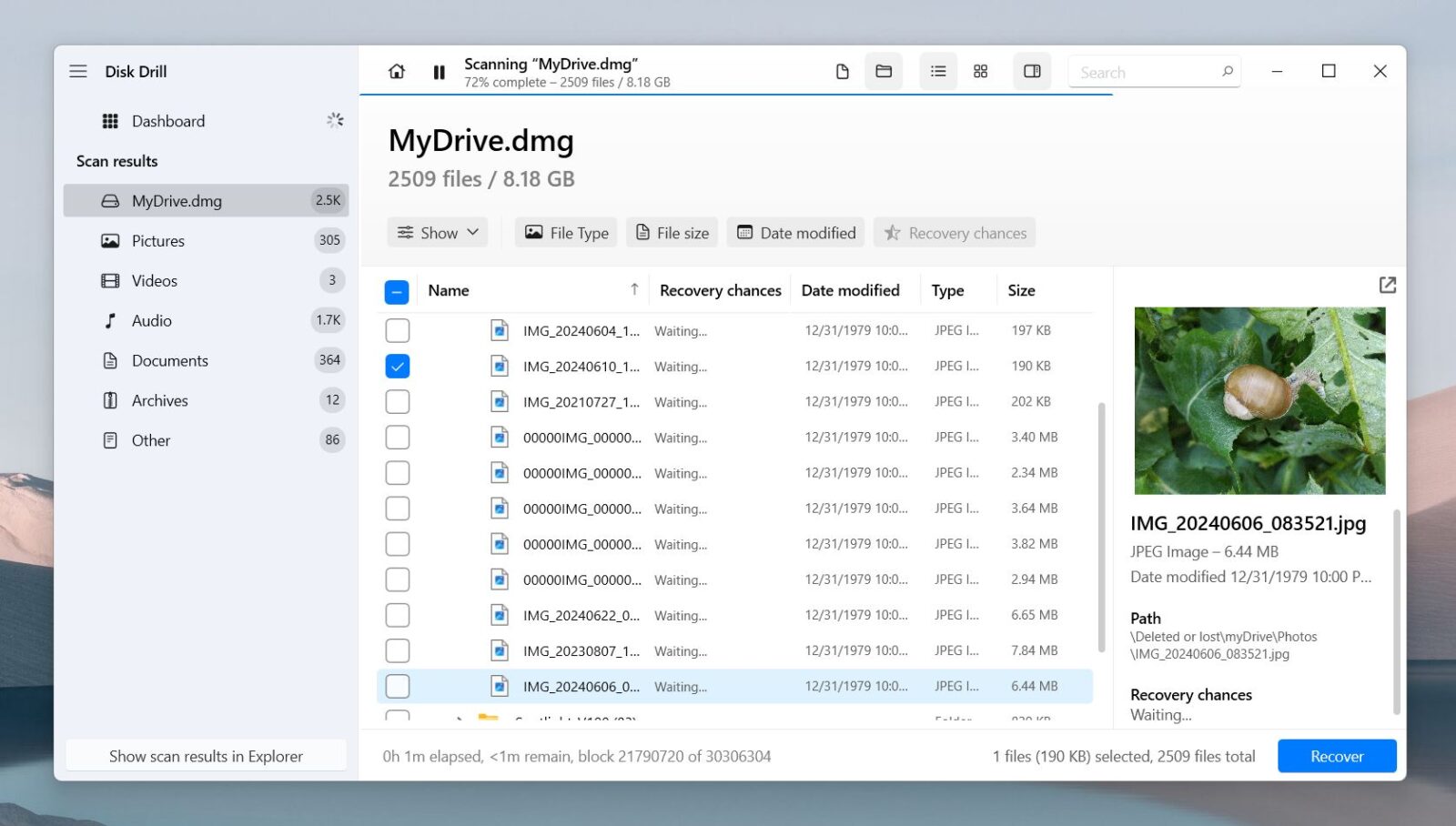1456x826 pixels.
Task: Open the Documents category
Action: (x=168, y=360)
